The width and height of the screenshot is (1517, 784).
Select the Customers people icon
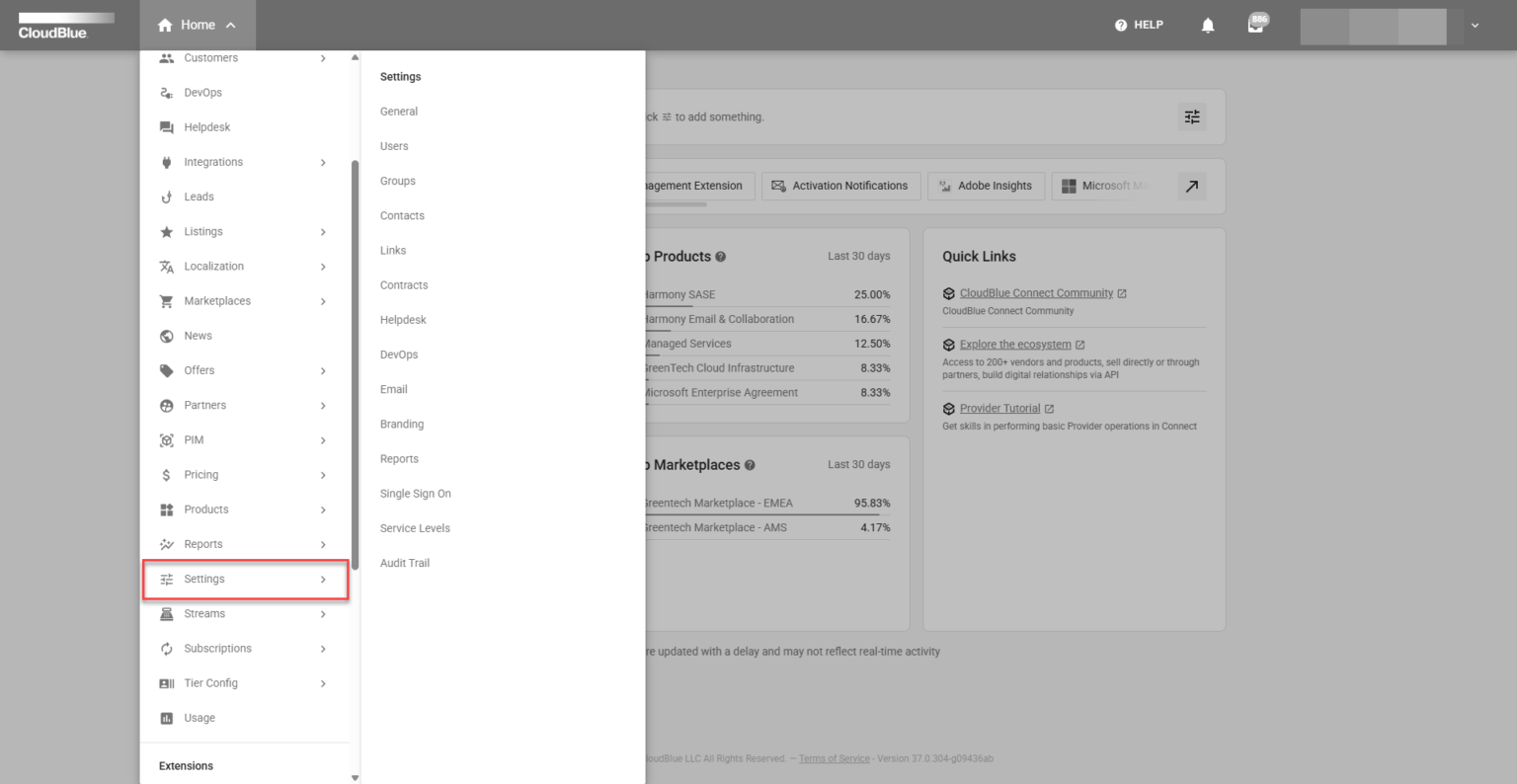[x=165, y=57]
